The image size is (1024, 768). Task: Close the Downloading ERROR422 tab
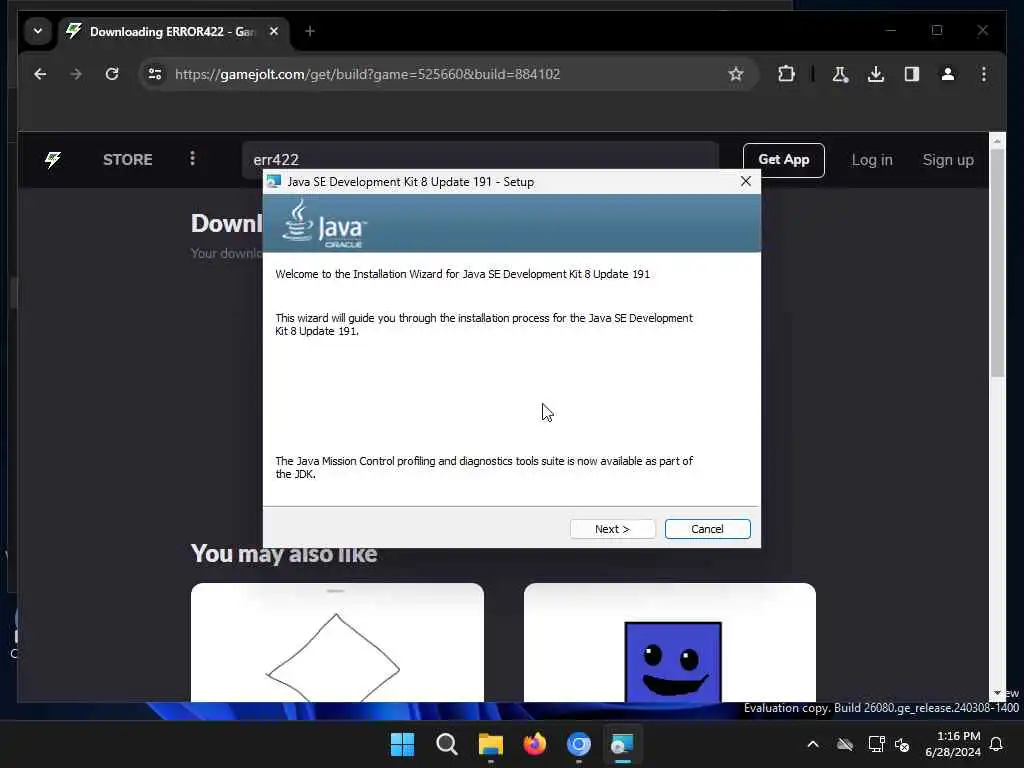pos(274,31)
